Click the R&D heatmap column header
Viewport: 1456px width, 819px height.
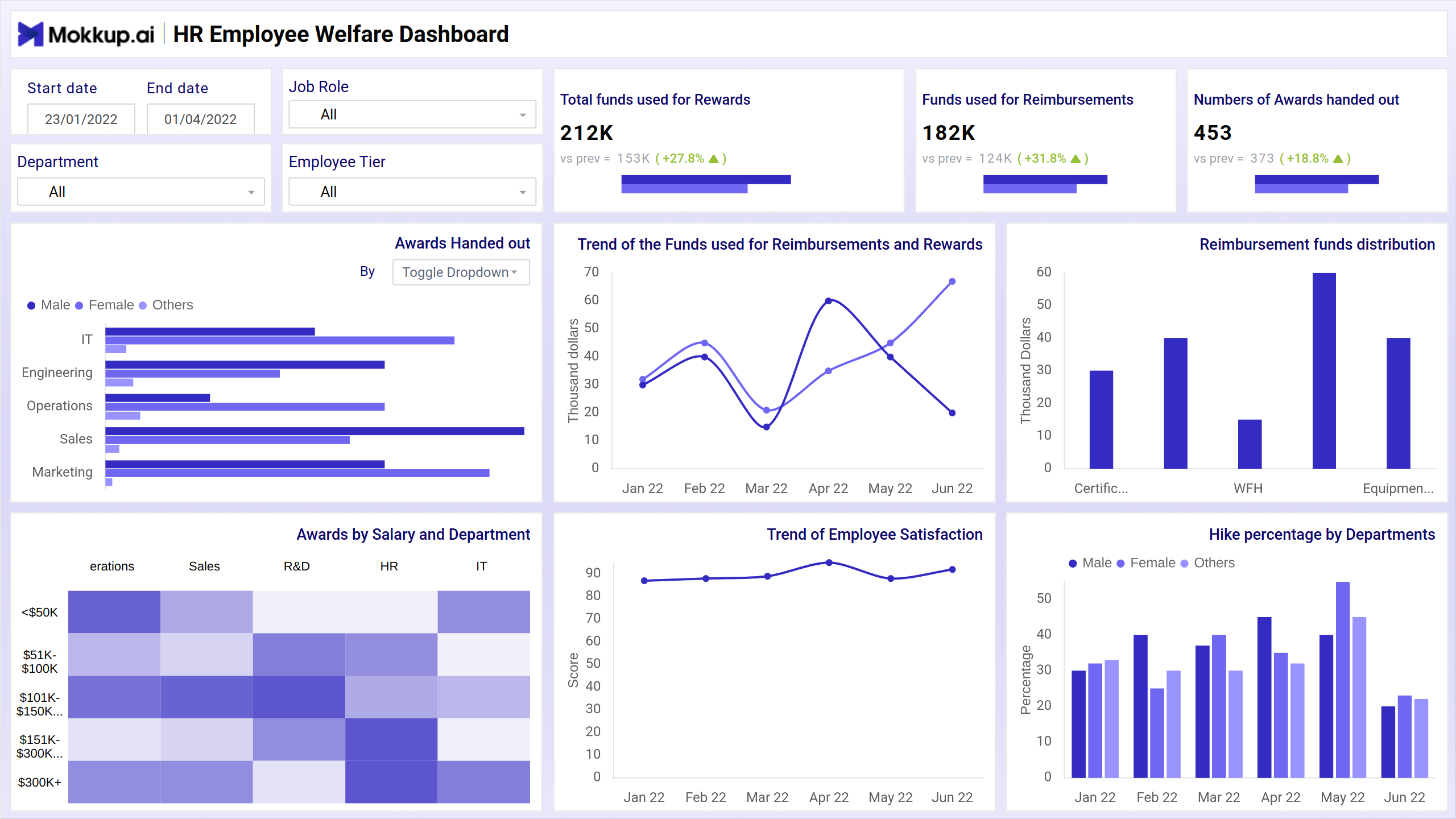(297, 566)
